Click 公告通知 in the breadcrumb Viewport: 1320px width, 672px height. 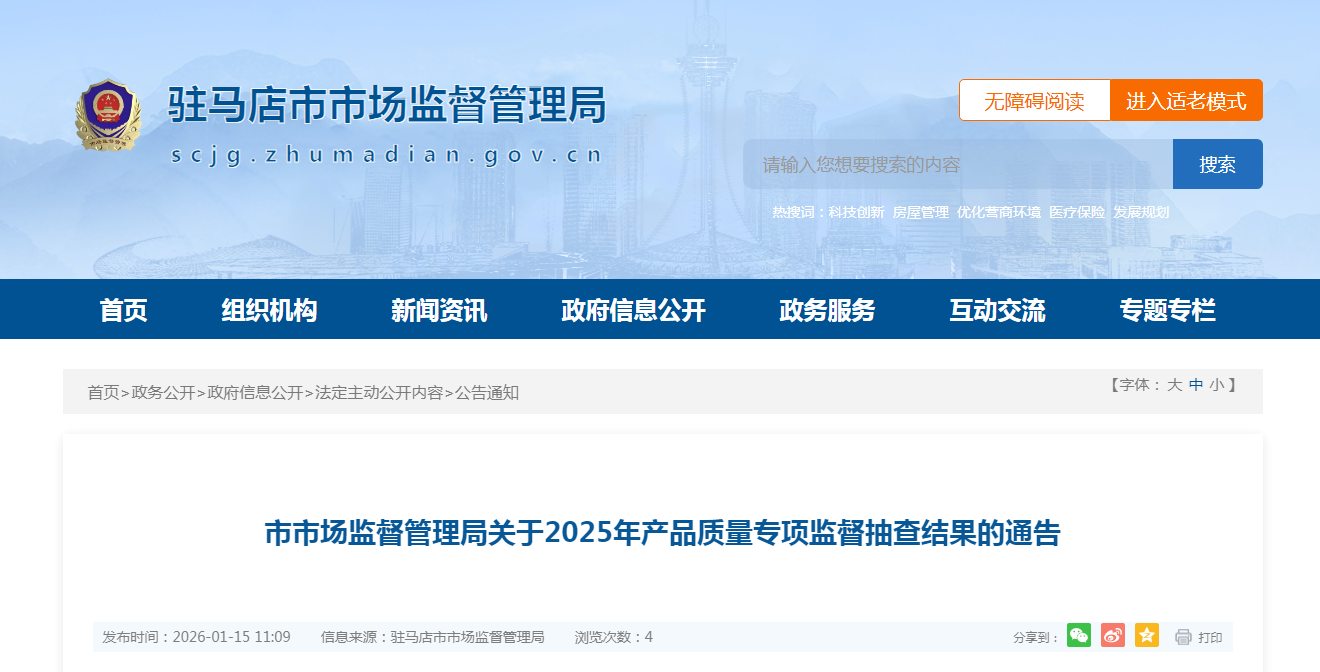[487, 393]
